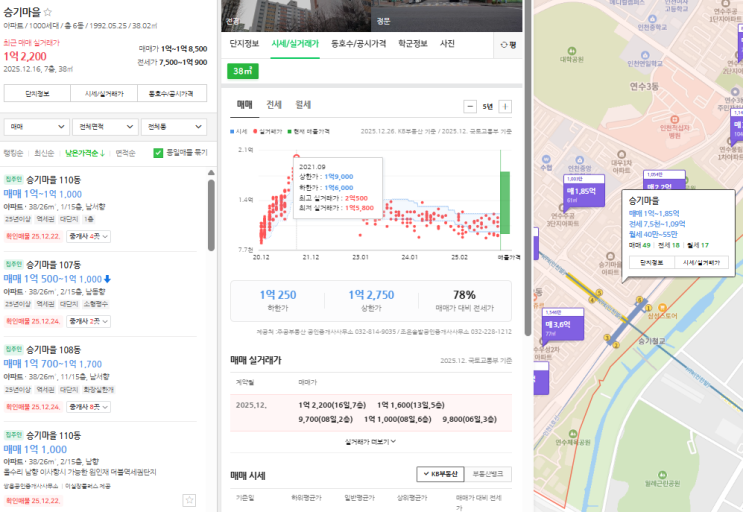Click 1억 2,200(16일,7층) transaction entry
Screen dimensions: 743x512
[x=332, y=405]
